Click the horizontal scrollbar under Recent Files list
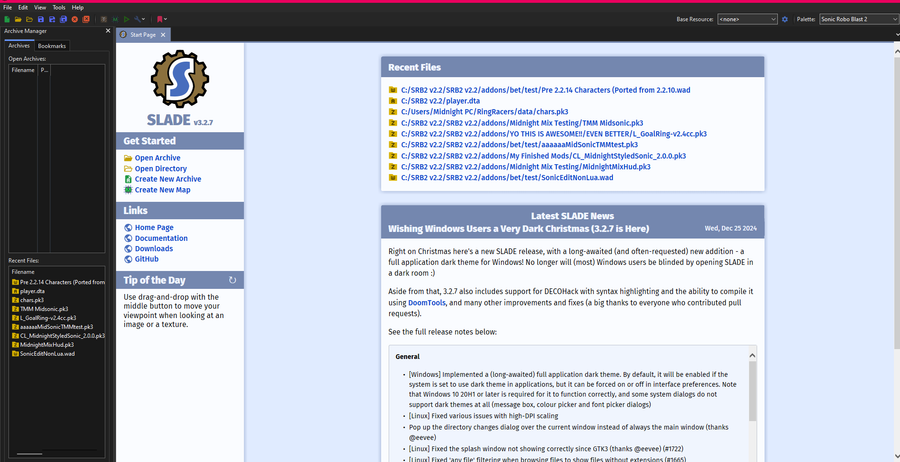 [30, 454]
